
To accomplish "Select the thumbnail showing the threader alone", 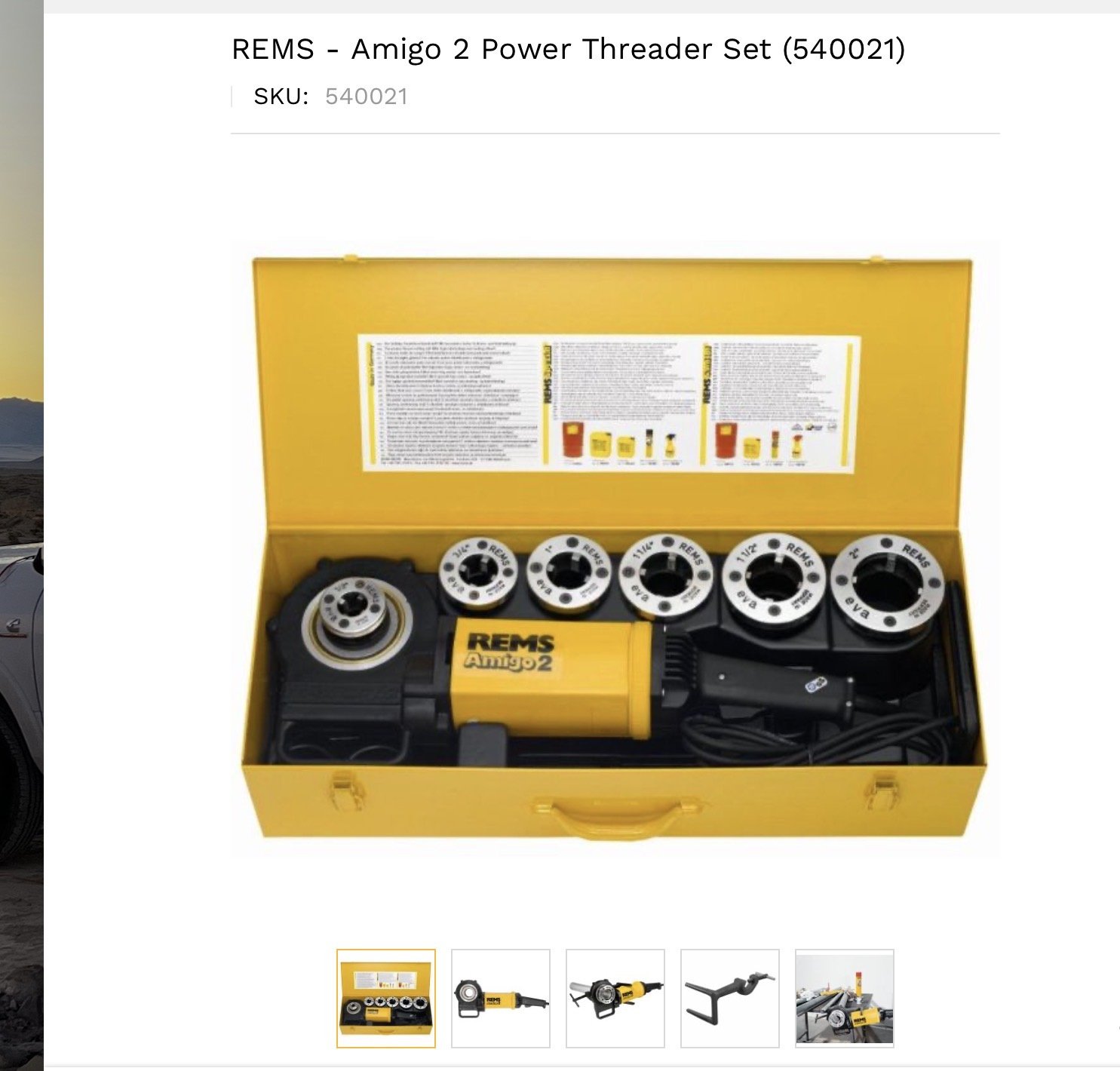I will click(x=501, y=999).
